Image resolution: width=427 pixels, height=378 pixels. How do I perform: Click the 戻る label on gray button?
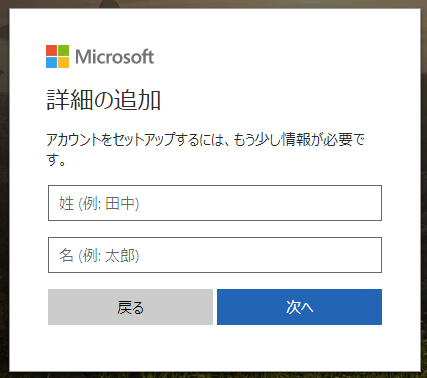coord(130,307)
